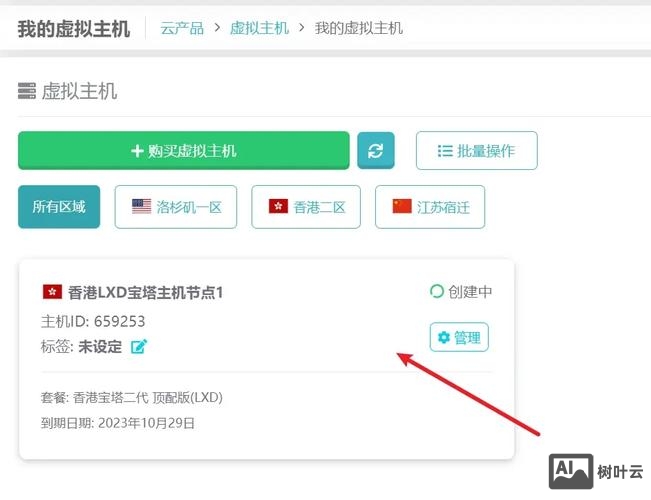Click 到期日期: 2023年10月29日 text
Screen dimensions: 651x500
[x=117, y=423]
